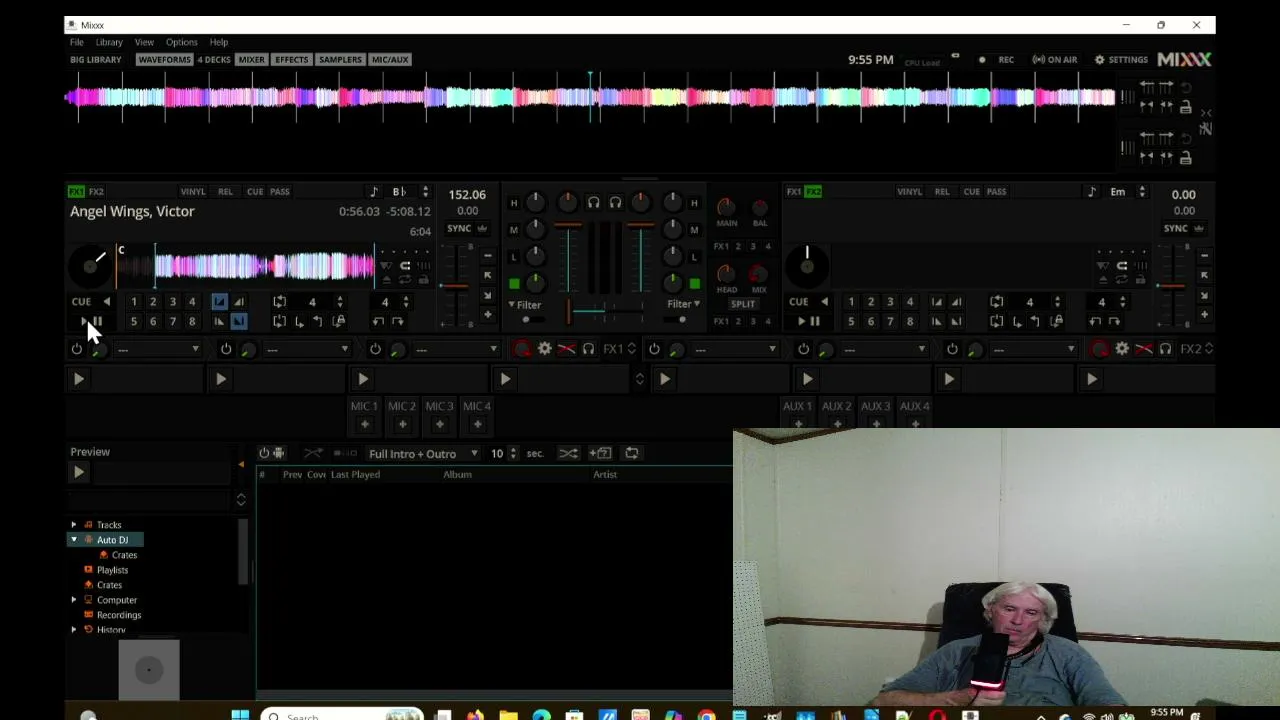Image resolution: width=1280 pixels, height=720 pixels.
Task: Open right channel Filter quick effect dropdown
Action: (x=683, y=304)
